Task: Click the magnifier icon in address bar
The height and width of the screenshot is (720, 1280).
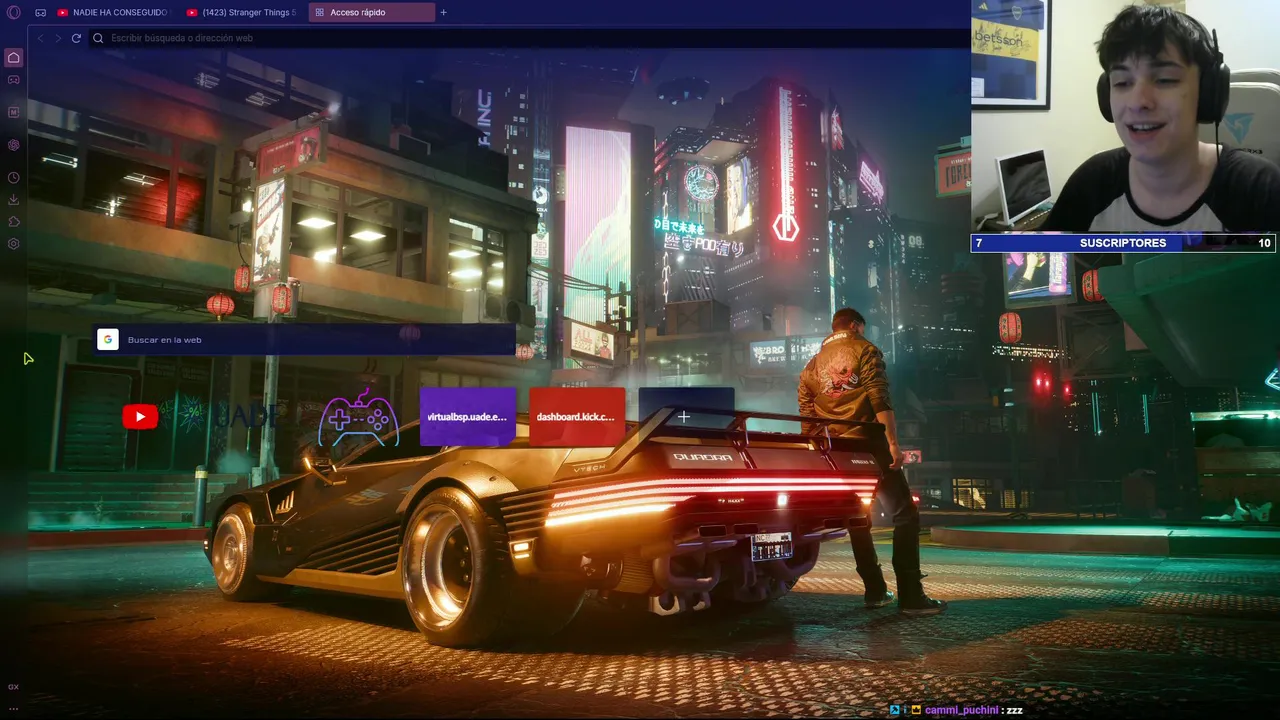Action: pyautogui.click(x=98, y=38)
